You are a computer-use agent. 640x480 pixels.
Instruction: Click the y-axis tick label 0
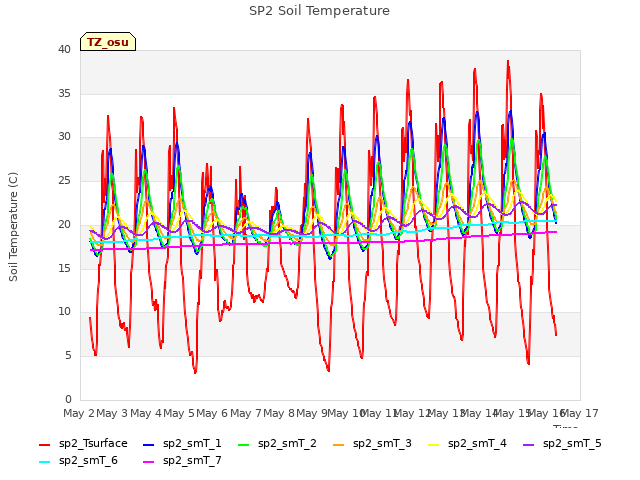pyautogui.click(x=68, y=399)
